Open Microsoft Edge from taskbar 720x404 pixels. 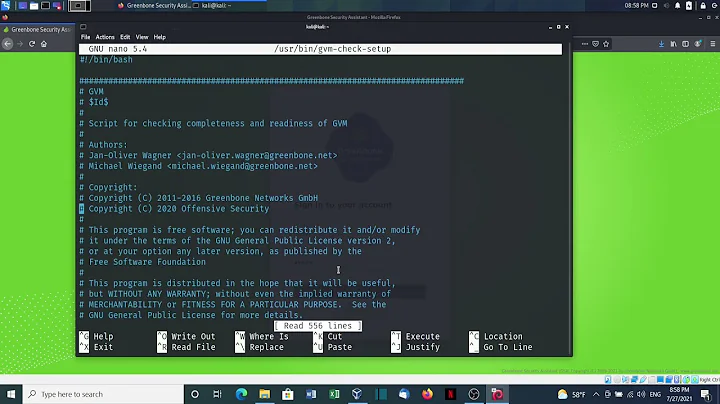coord(241,394)
